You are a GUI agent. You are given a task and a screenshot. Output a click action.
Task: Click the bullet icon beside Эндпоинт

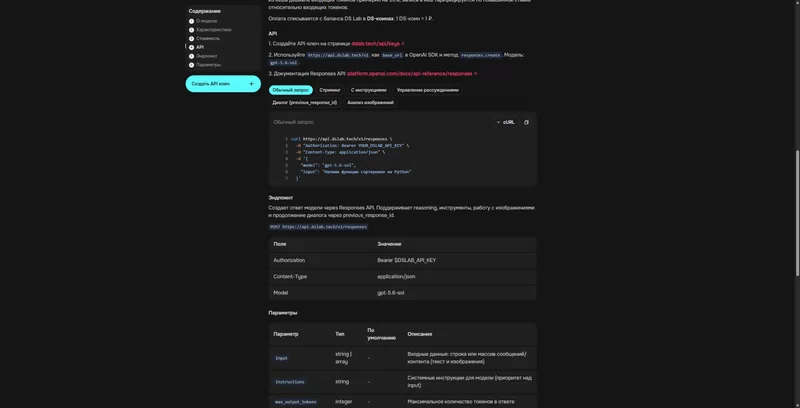pyautogui.click(x=191, y=56)
